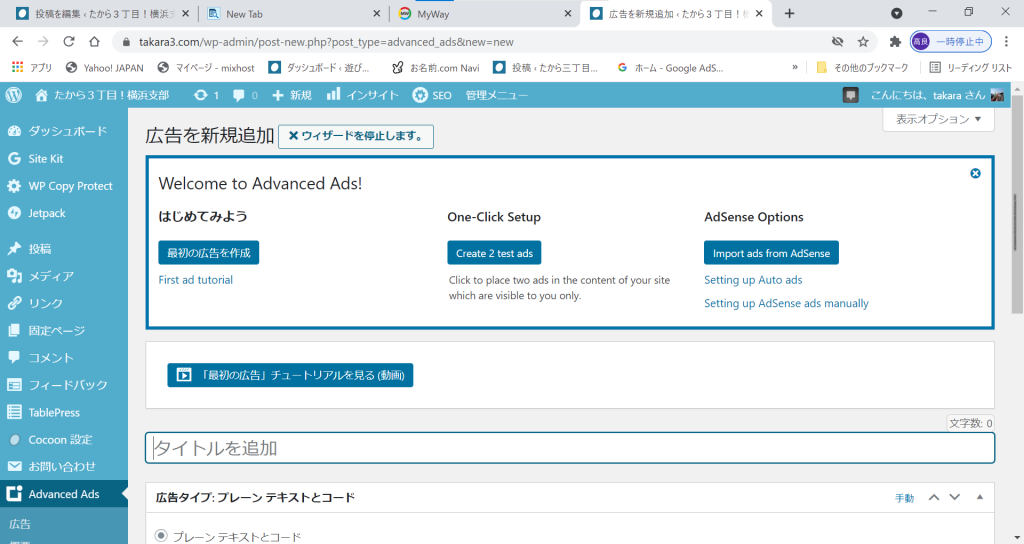Click the updates icon in admin bar
1024x544 pixels.
[x=206, y=95]
